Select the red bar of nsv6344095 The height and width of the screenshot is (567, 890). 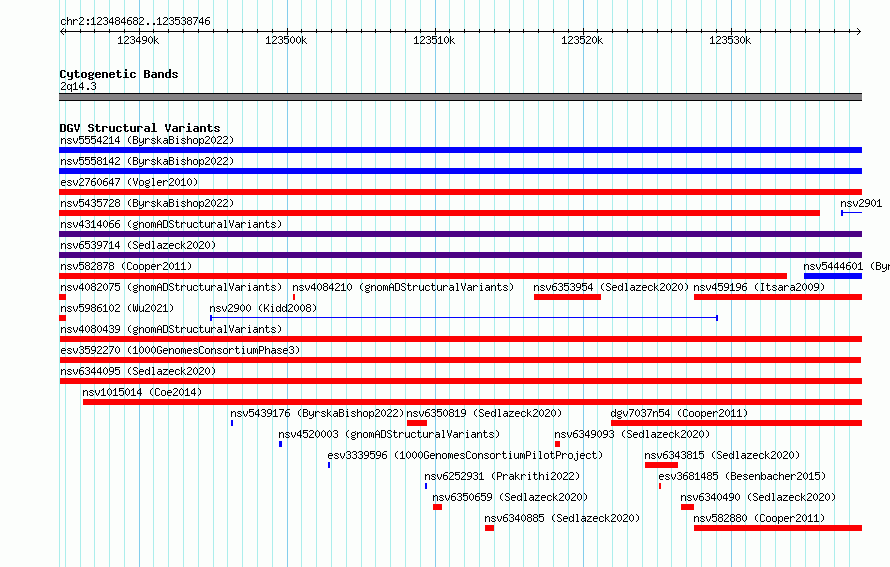460,381
